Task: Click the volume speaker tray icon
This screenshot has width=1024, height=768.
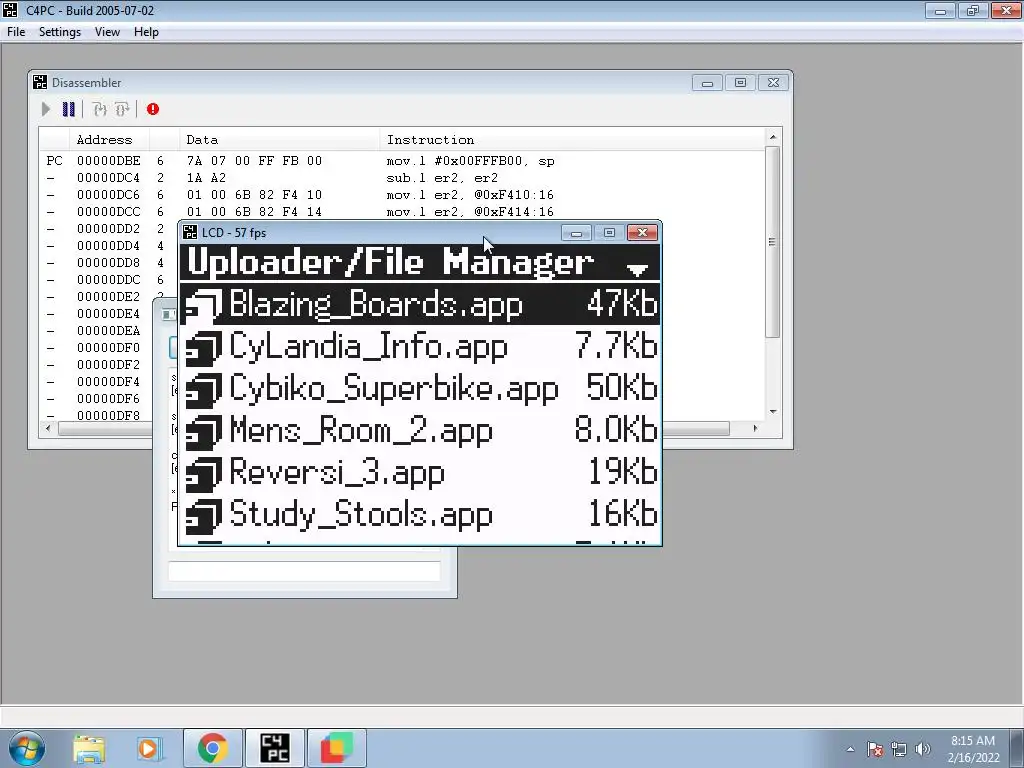Action: 923,749
